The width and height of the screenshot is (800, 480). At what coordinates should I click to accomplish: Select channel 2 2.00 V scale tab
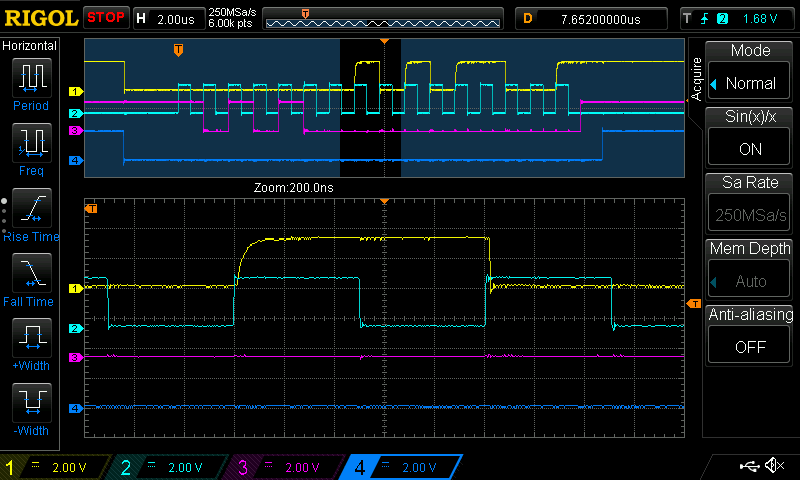(171, 467)
